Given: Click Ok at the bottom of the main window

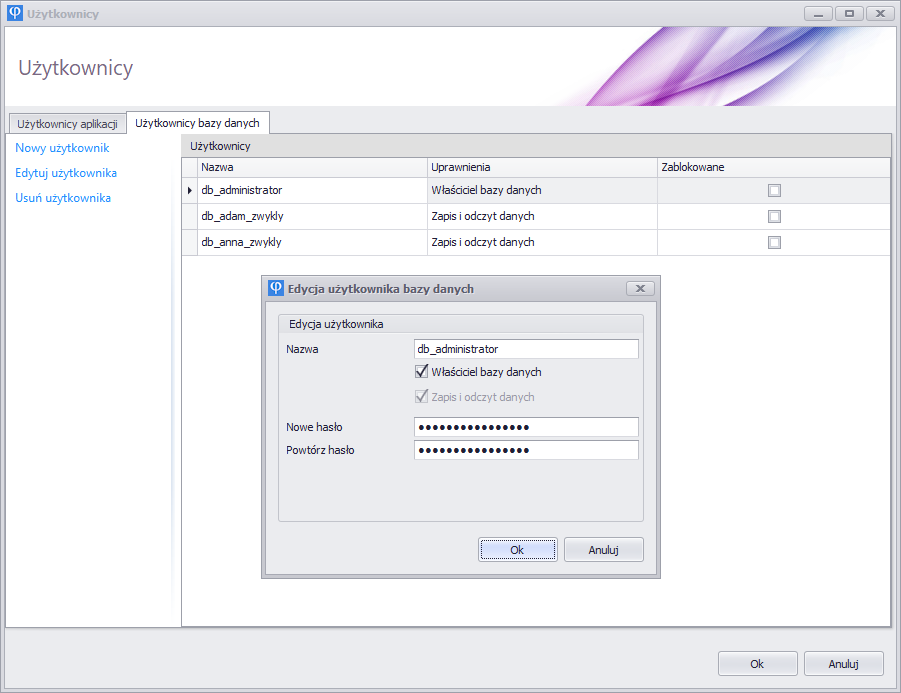Looking at the screenshot, I should (757, 664).
